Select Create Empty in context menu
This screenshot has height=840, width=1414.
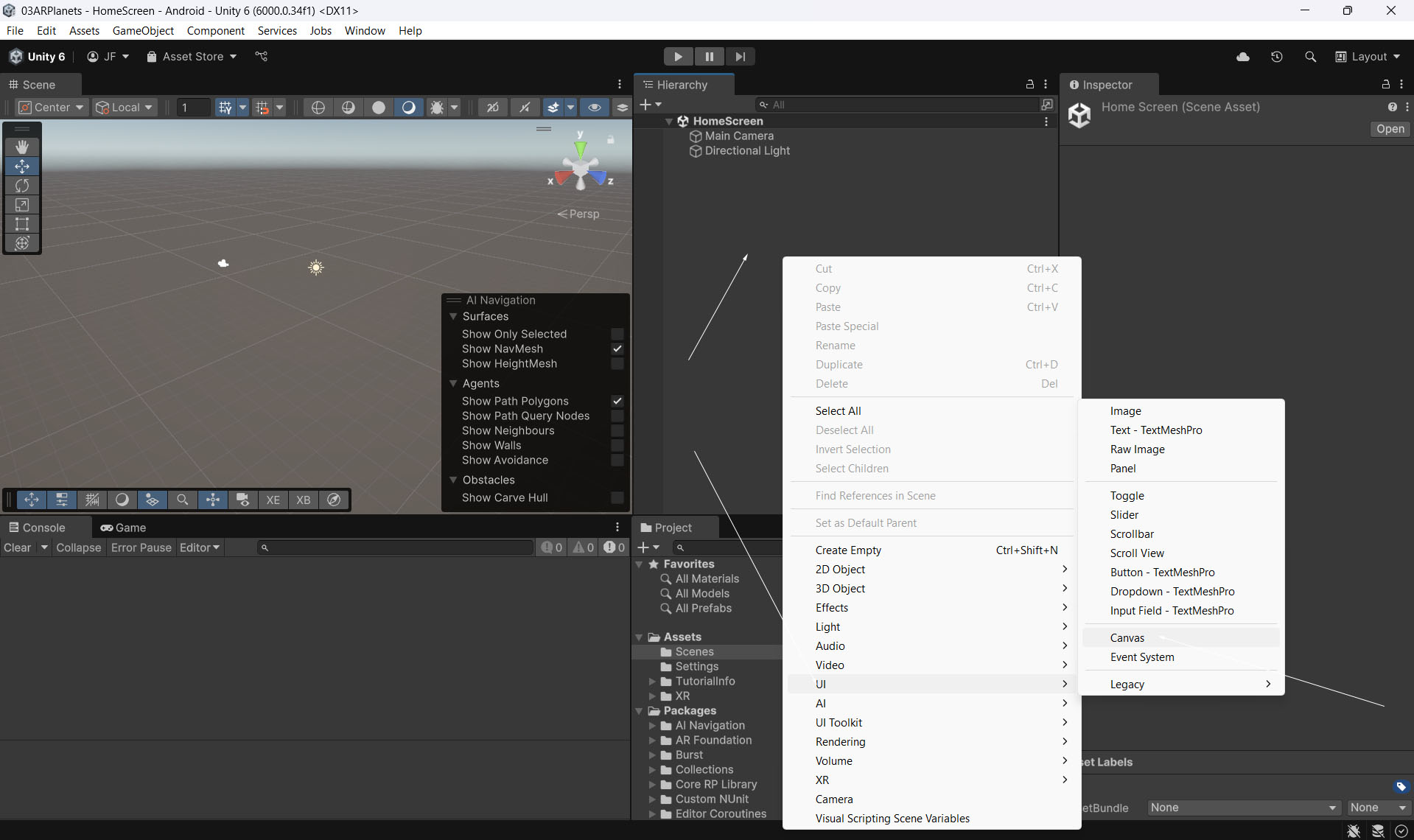click(848, 550)
